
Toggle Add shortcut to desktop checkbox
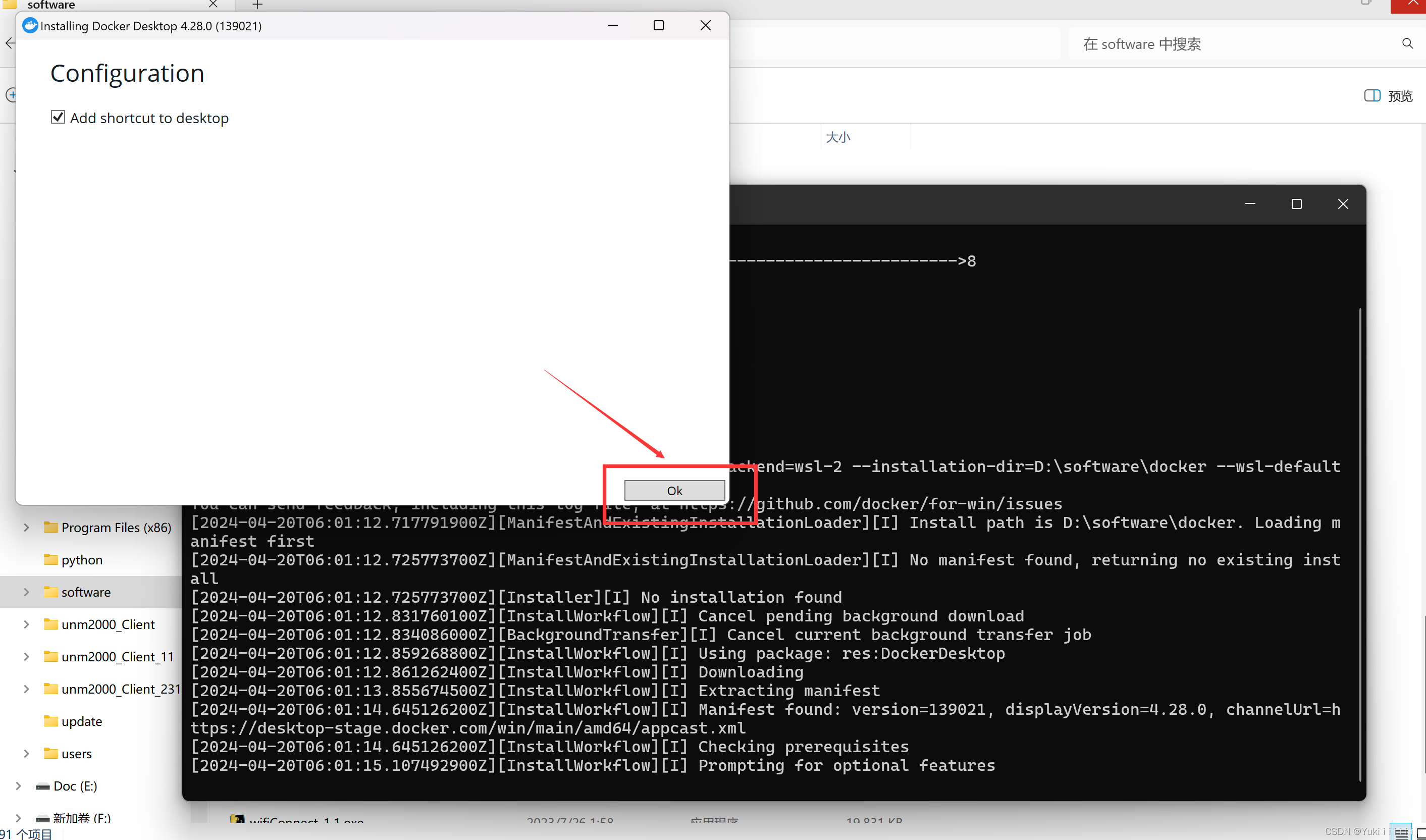[x=58, y=117]
